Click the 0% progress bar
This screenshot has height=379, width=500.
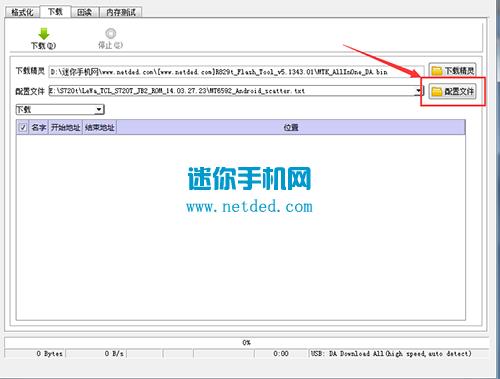click(x=247, y=342)
